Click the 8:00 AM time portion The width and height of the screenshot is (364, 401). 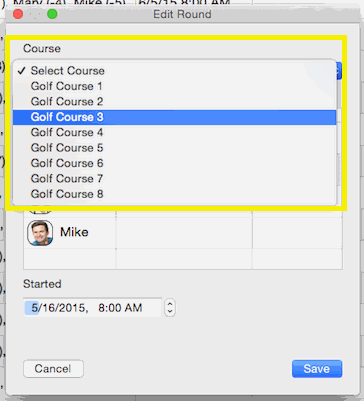click(120, 308)
